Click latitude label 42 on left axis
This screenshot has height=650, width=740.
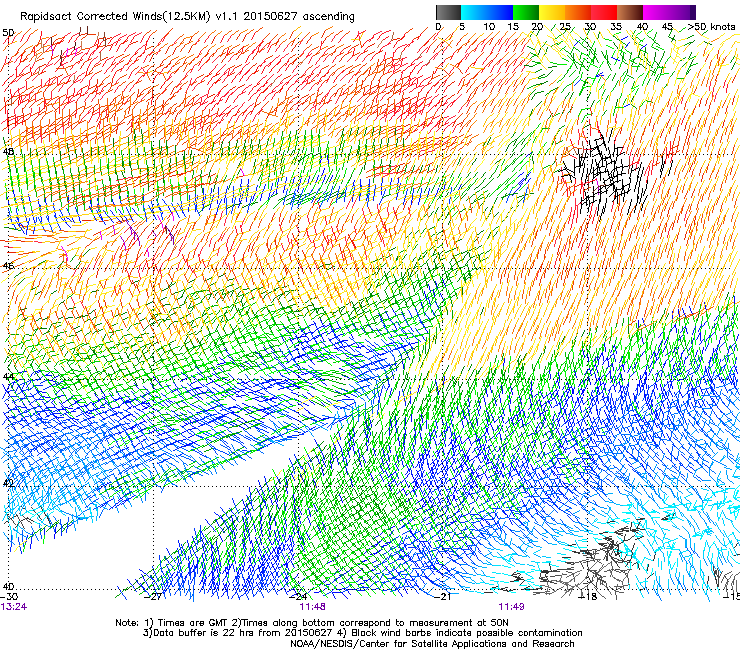pyautogui.click(x=8, y=483)
